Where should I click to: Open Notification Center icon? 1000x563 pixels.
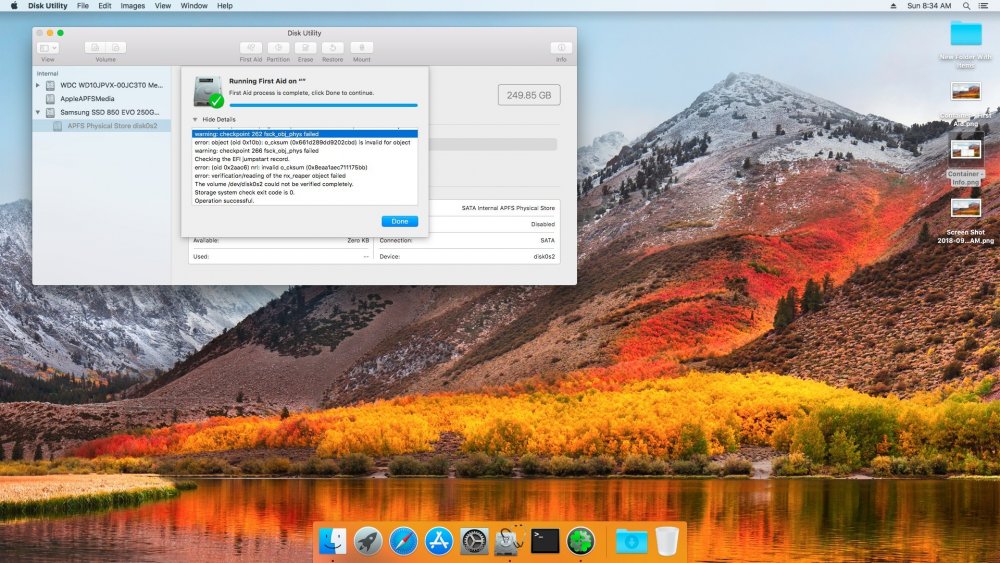[x=983, y=6]
